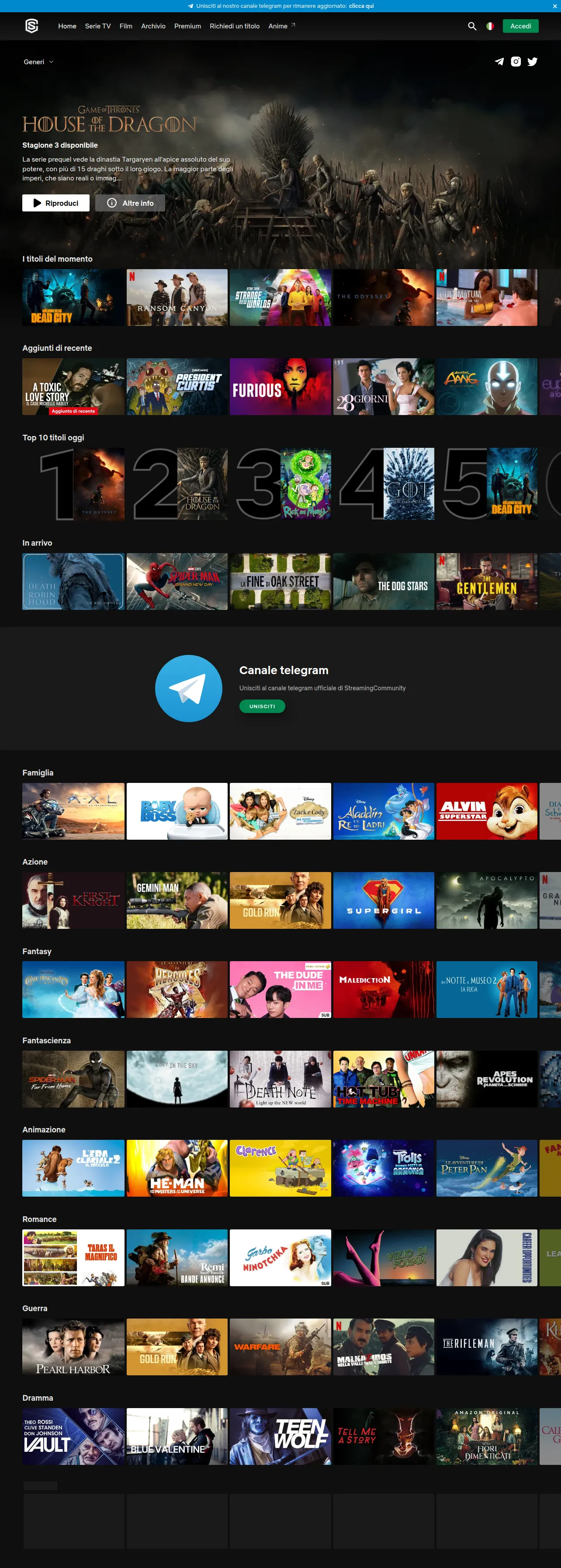Open the Teen Wolf thumbnail
This screenshot has width=561, height=1568.
(x=280, y=1436)
